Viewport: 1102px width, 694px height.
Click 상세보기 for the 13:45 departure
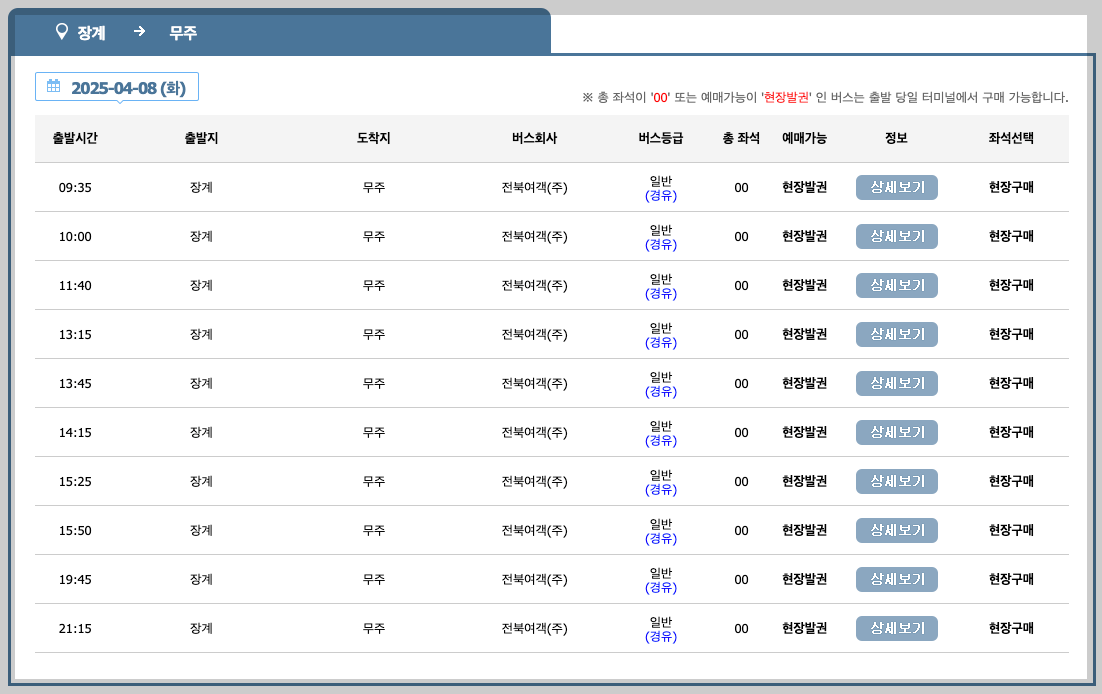[x=896, y=383]
